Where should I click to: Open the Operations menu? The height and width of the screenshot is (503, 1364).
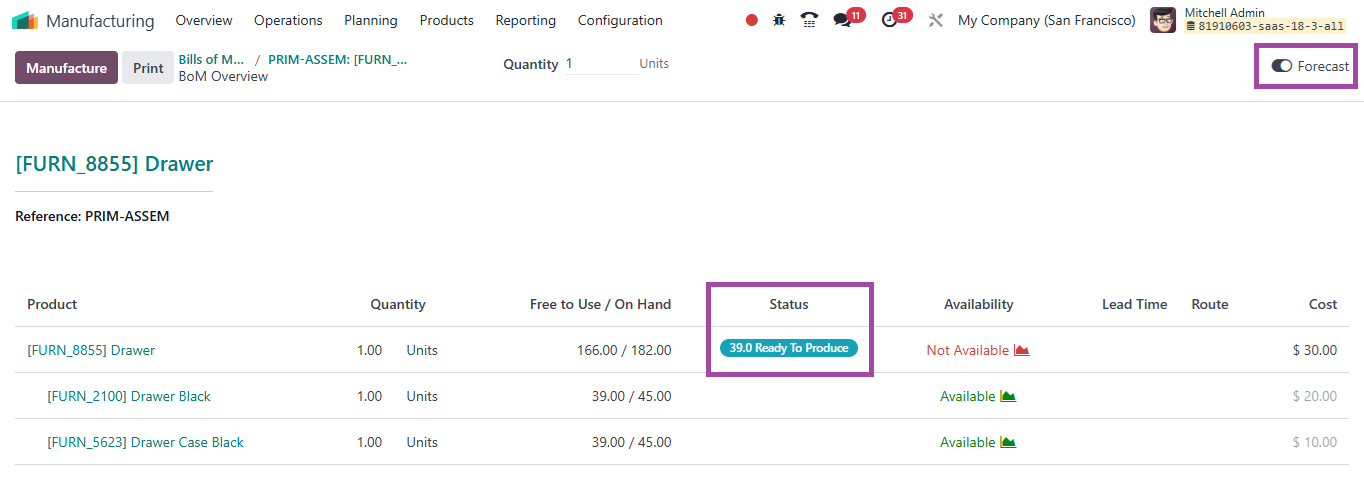point(288,20)
